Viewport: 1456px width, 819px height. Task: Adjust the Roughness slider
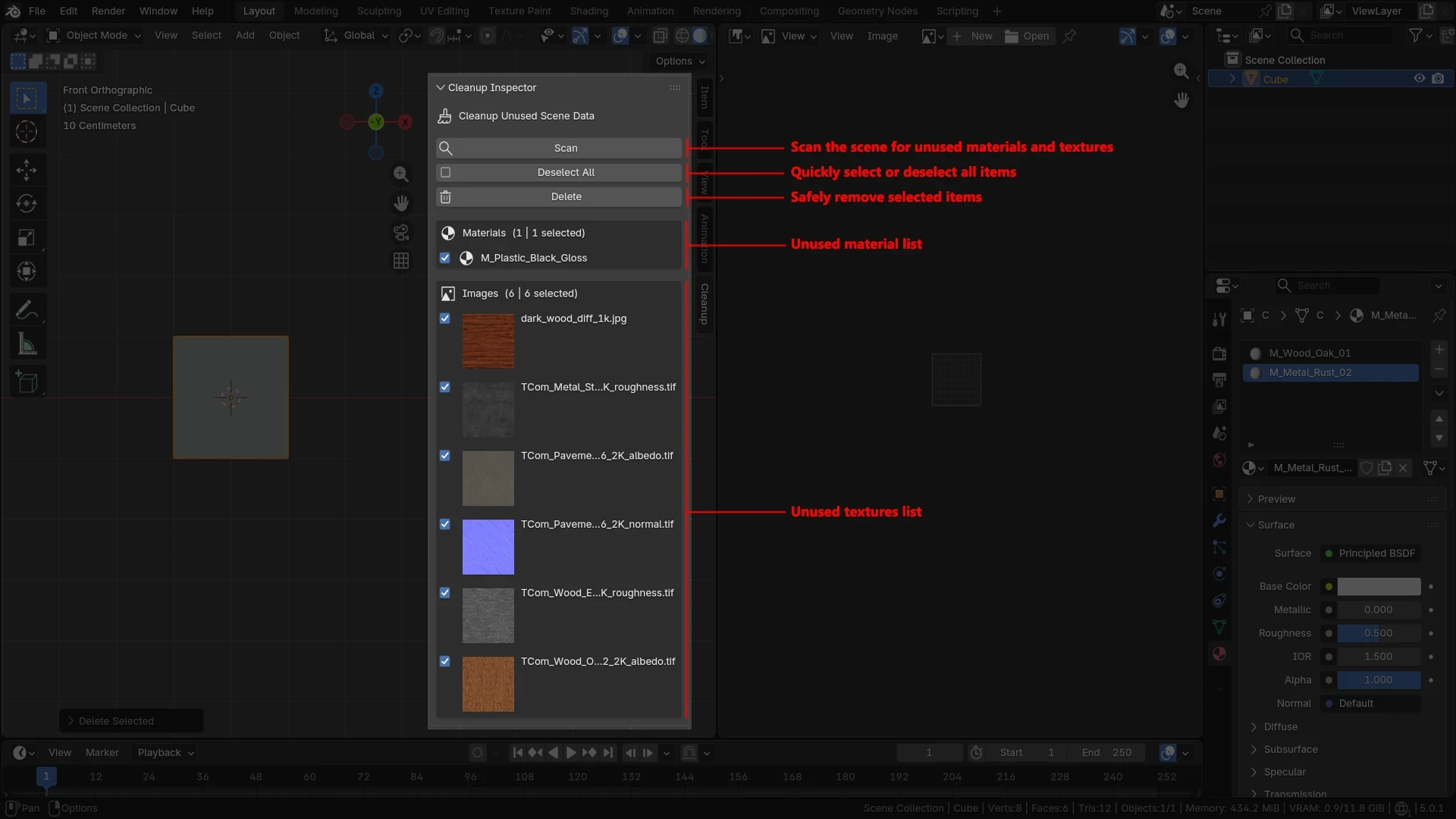click(x=1379, y=633)
